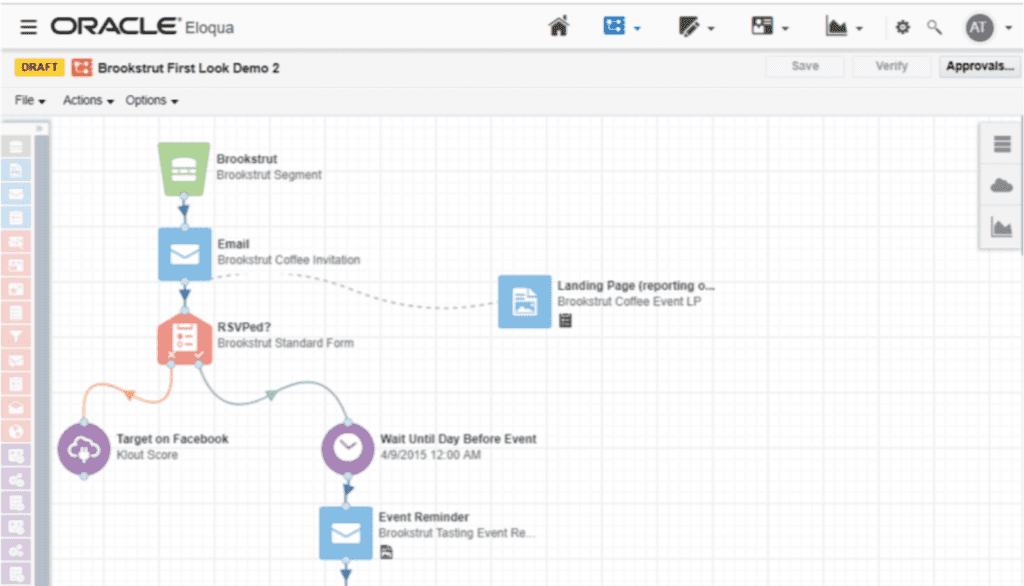Open the File menu
The width and height of the screenshot is (1024, 586).
30,101
